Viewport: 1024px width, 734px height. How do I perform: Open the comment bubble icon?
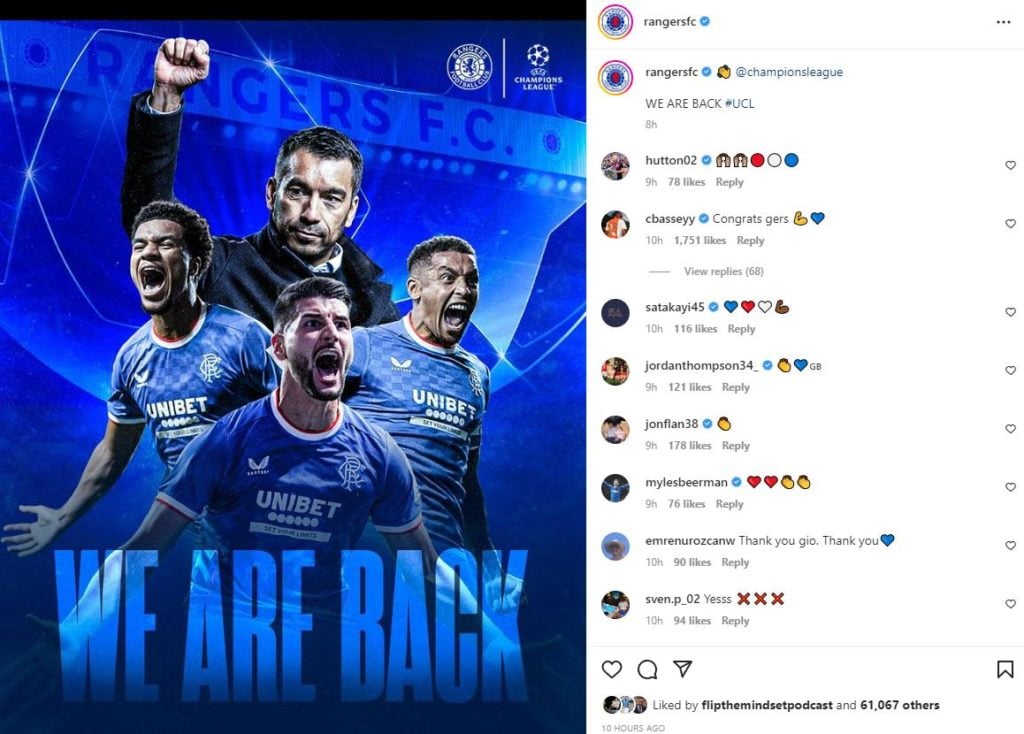pyautogui.click(x=647, y=669)
